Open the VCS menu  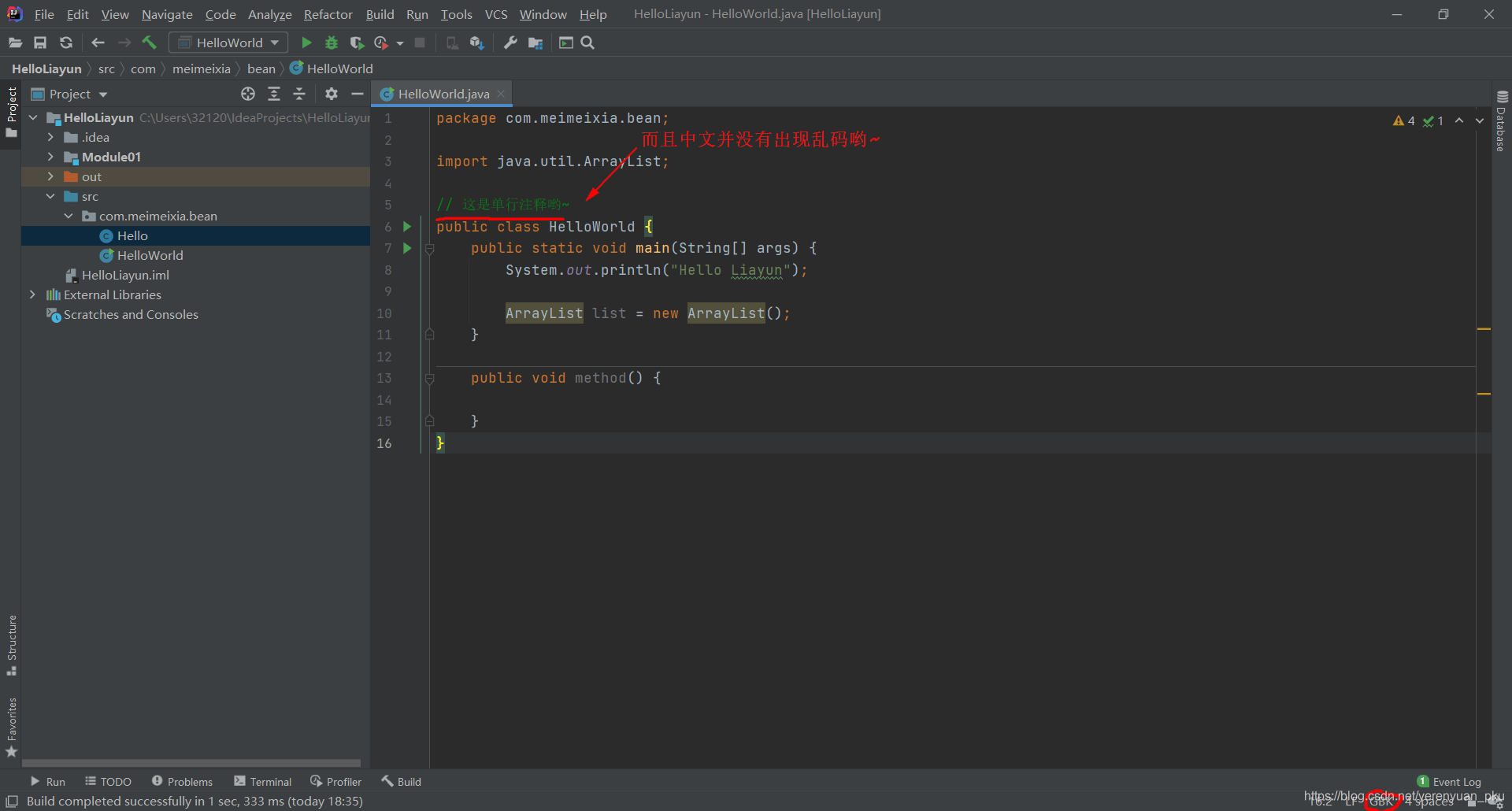coord(496,14)
